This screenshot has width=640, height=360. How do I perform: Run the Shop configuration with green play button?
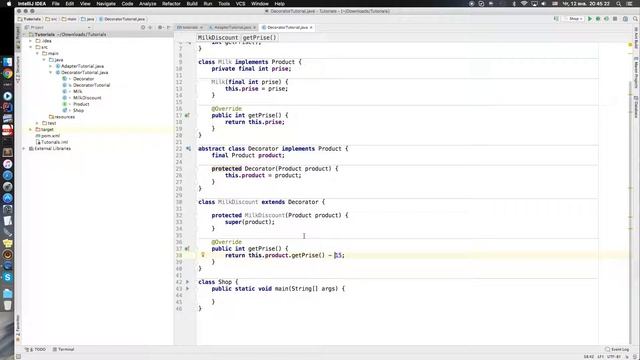(589, 19)
